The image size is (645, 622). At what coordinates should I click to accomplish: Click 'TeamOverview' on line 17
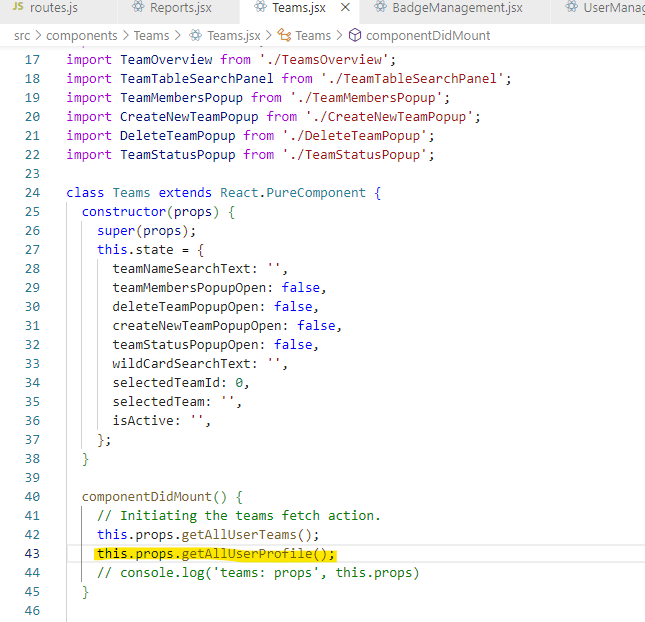pyautogui.click(x=166, y=60)
